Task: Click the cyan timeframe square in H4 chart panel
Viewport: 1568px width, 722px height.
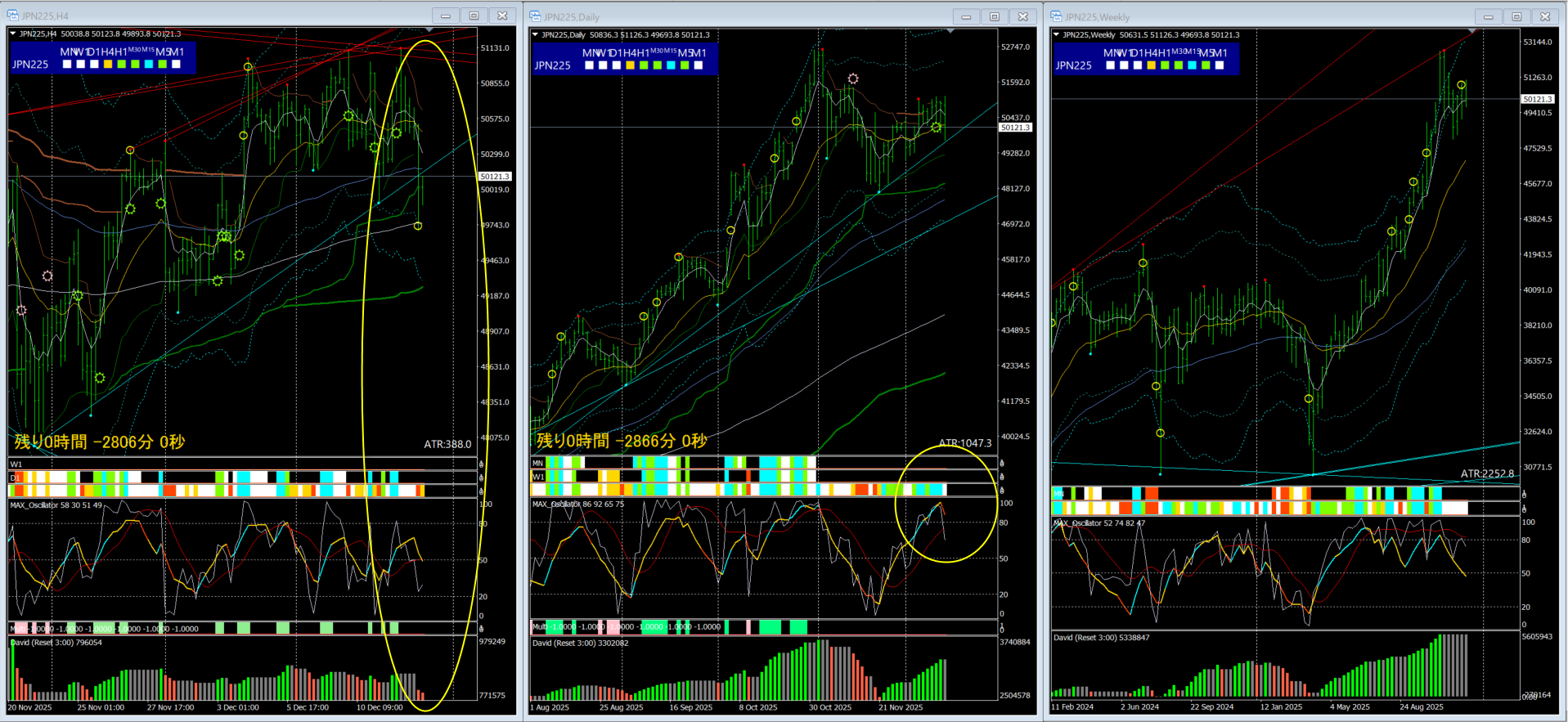Action: (x=149, y=64)
